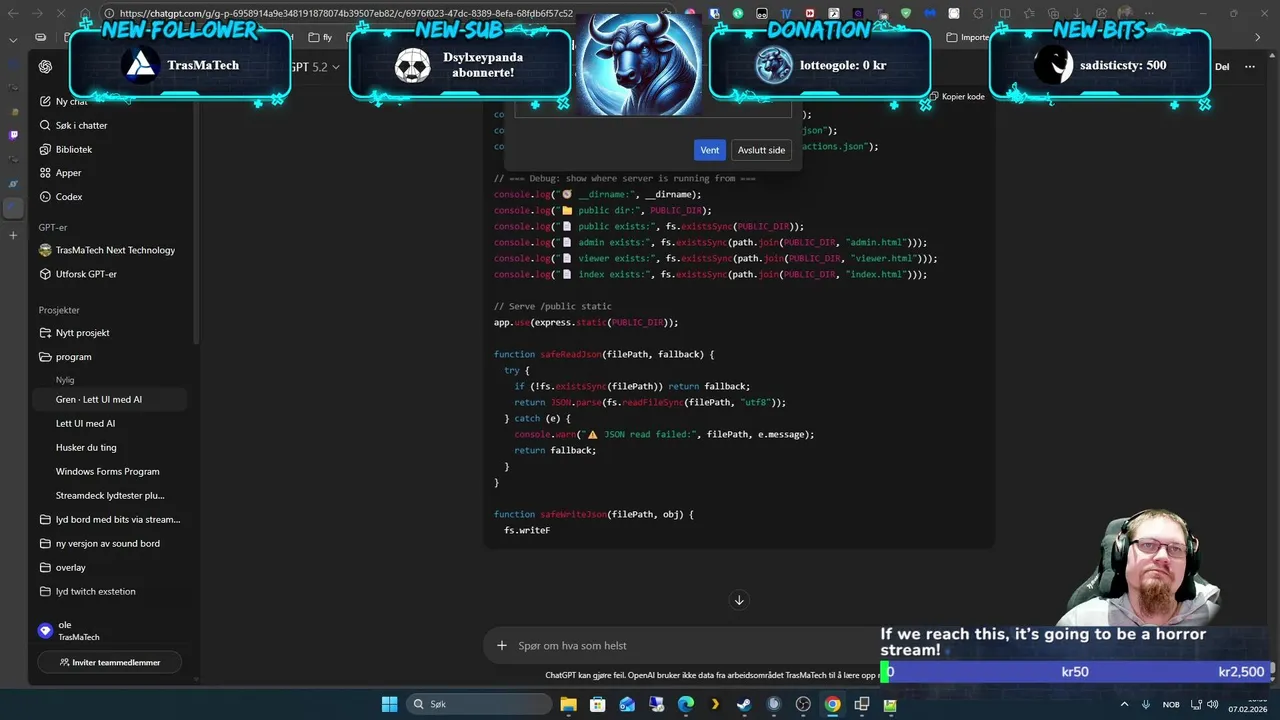Open Outlook from the taskbar

coord(627,705)
